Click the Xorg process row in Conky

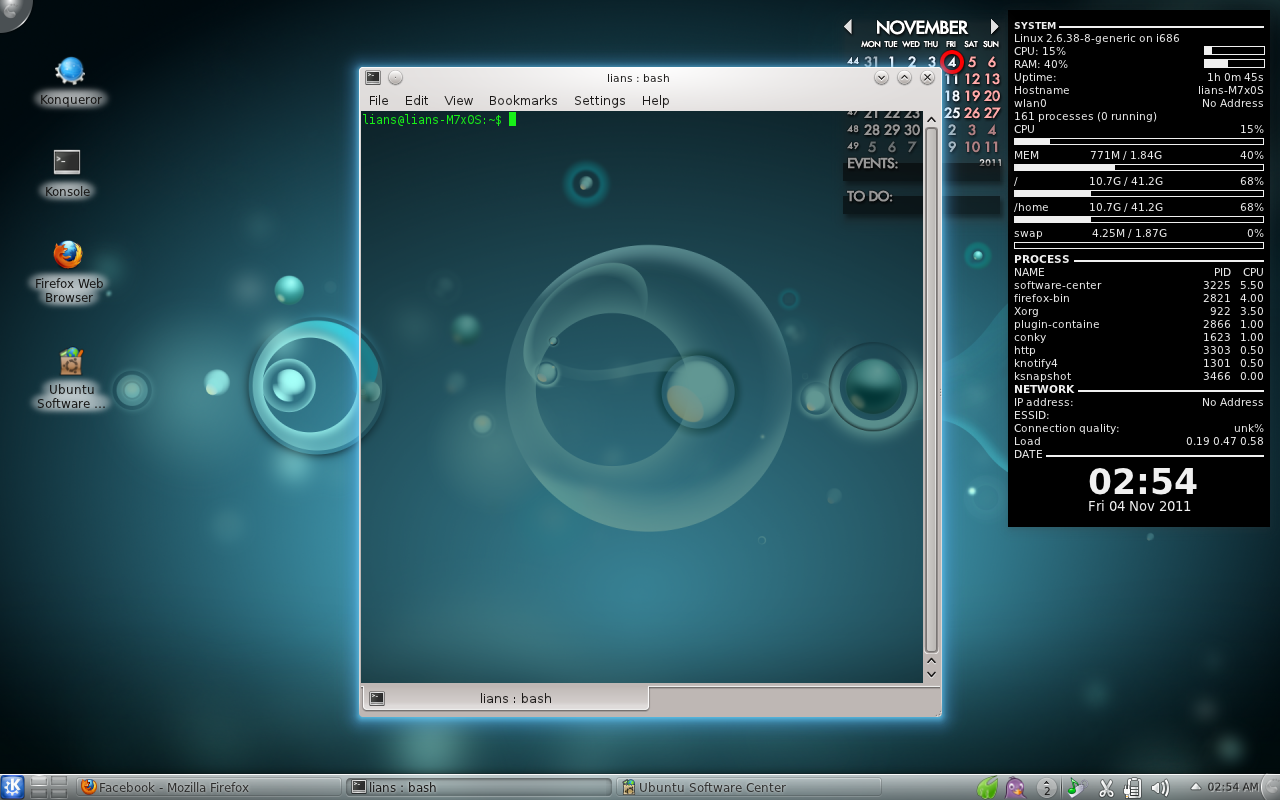[x=1139, y=311]
